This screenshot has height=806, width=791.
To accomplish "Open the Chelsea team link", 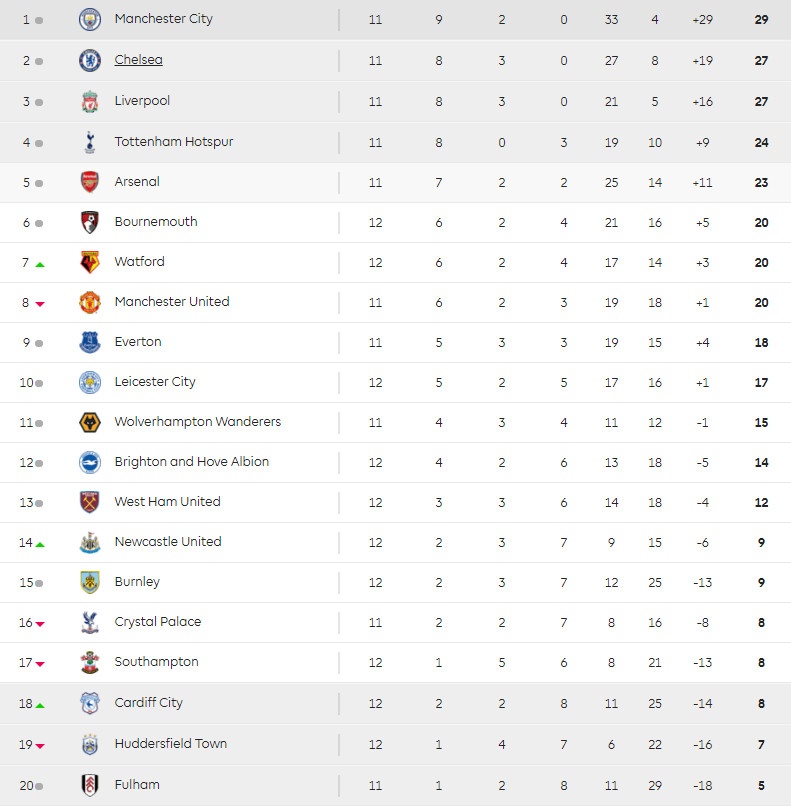I will (x=138, y=60).
